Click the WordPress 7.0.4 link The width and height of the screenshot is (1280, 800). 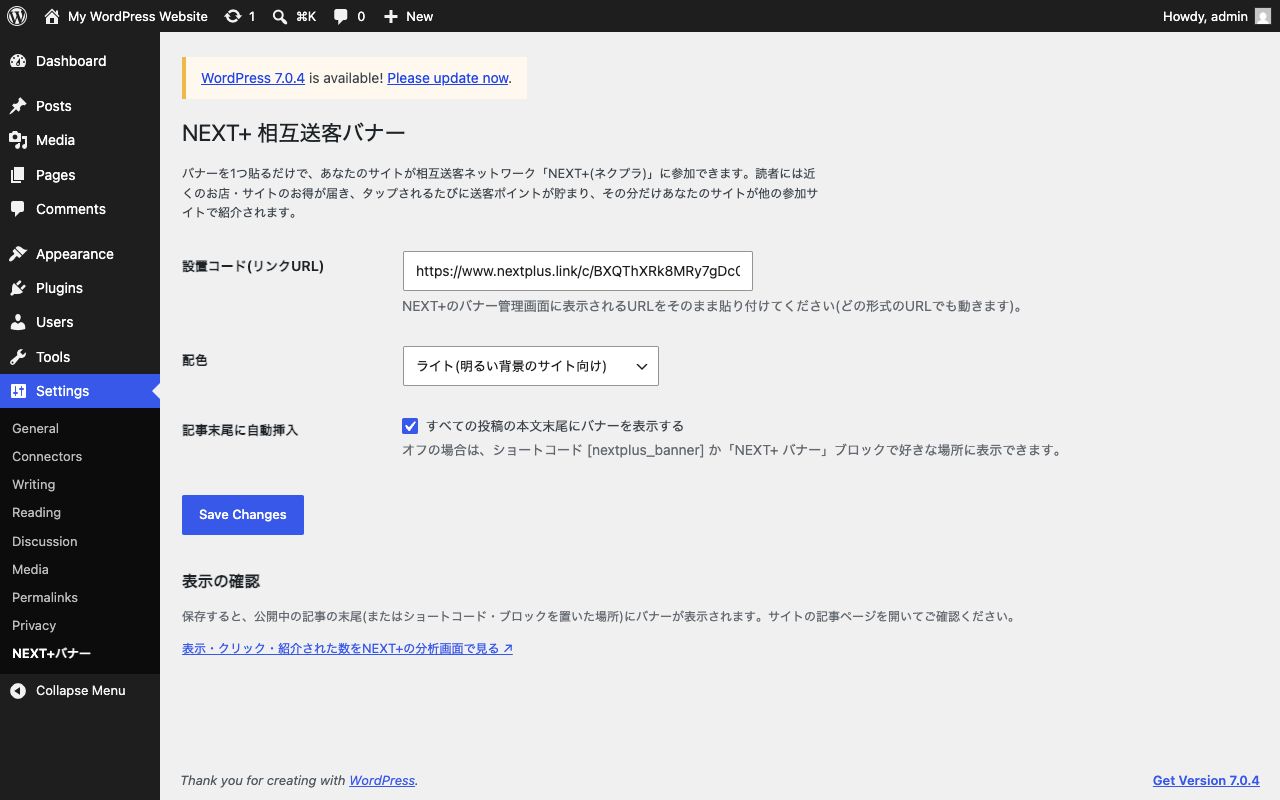(253, 78)
